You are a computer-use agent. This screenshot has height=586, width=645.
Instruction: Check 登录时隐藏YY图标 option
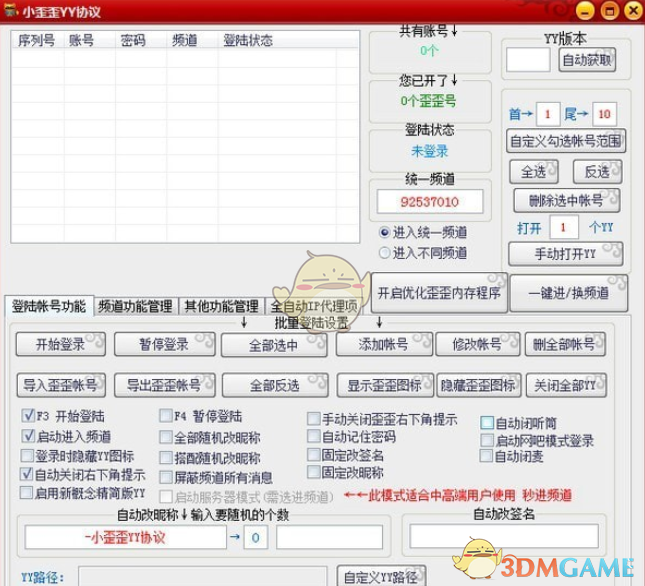(x=27, y=455)
